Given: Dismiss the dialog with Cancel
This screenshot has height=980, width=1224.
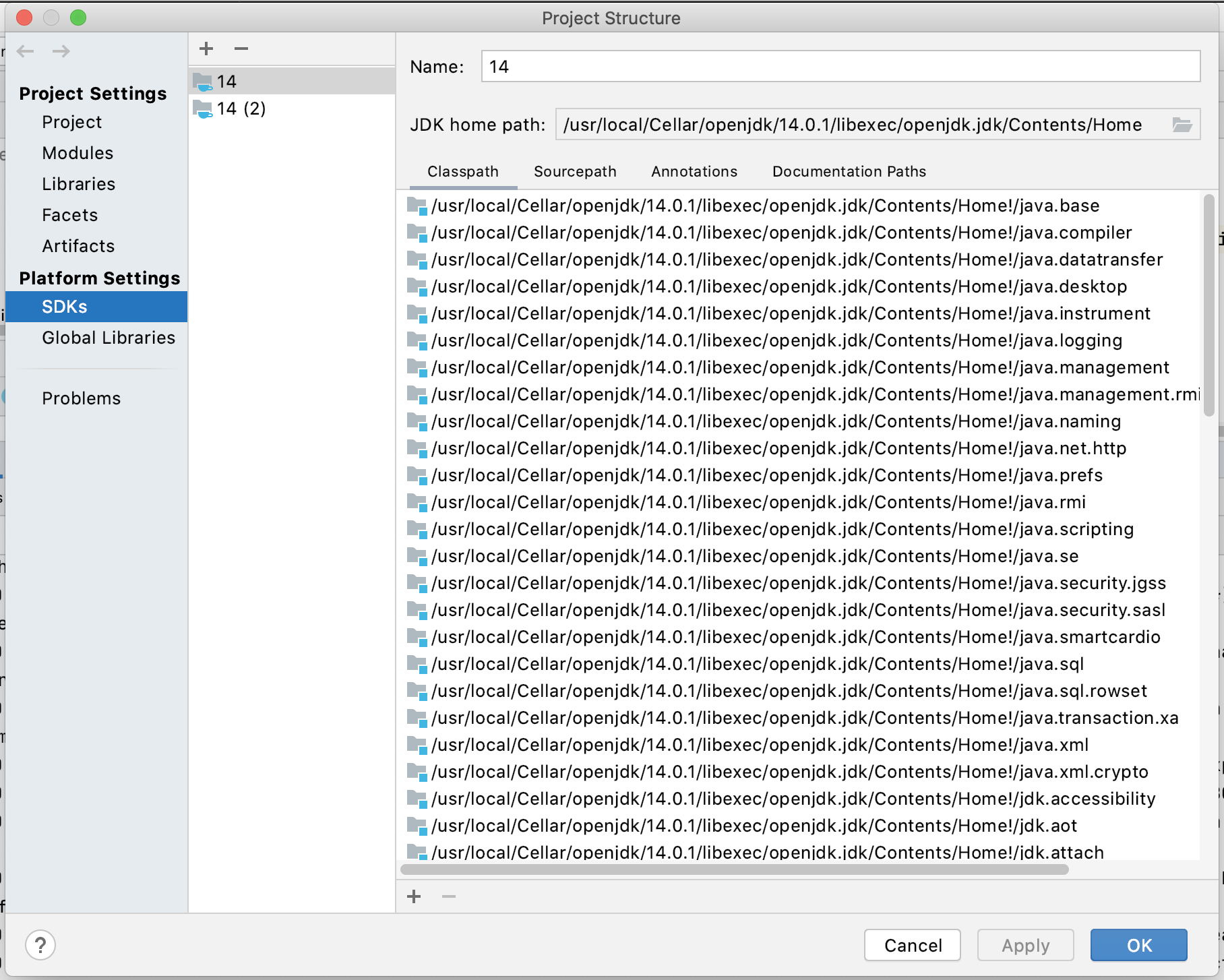Looking at the screenshot, I should [x=912, y=945].
